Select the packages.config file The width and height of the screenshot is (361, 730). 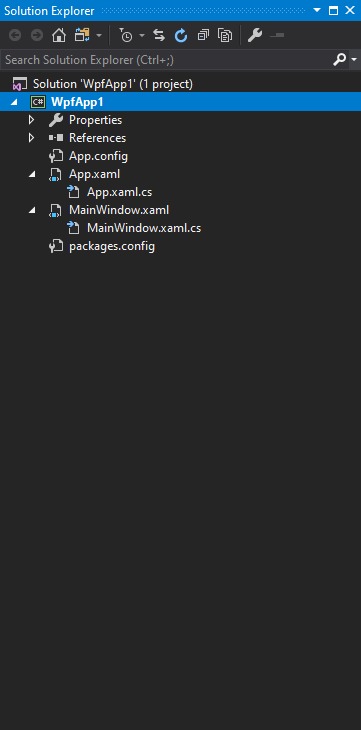[x=111, y=246]
